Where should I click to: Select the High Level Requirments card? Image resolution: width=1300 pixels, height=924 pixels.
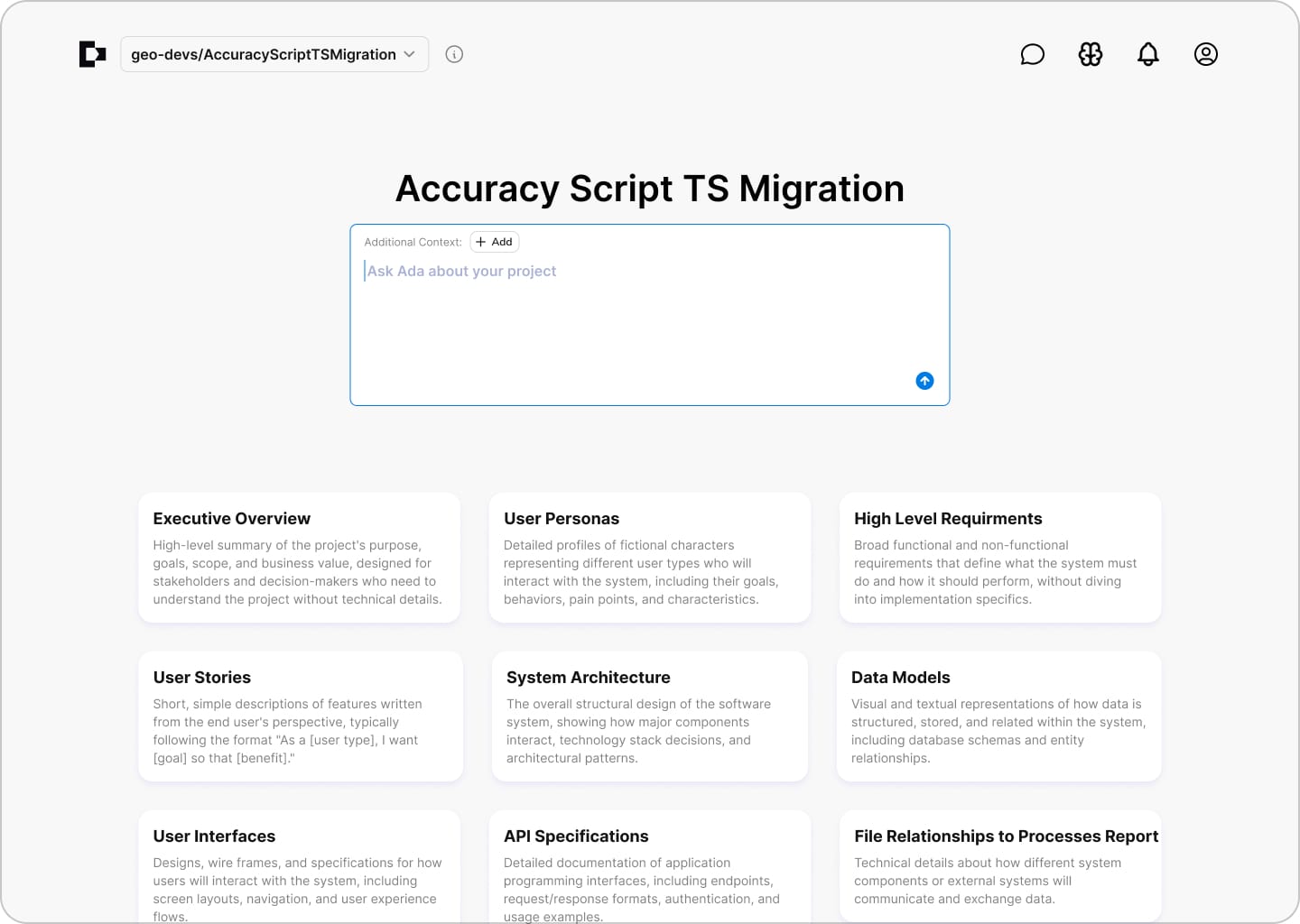point(999,557)
